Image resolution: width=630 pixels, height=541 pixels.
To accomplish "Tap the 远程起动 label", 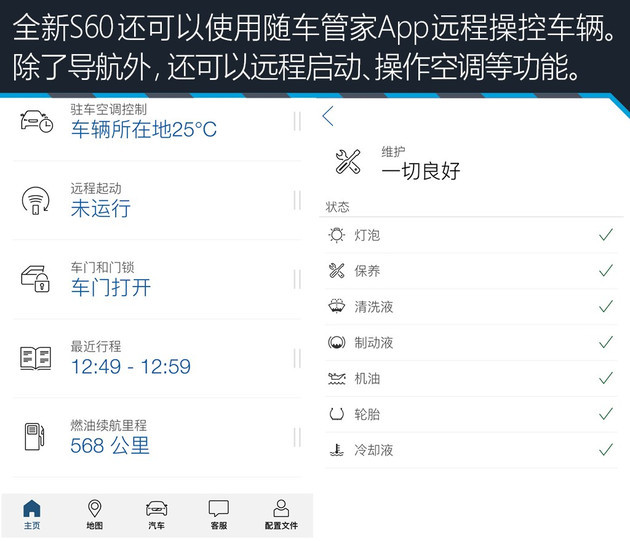I will 96,188.
